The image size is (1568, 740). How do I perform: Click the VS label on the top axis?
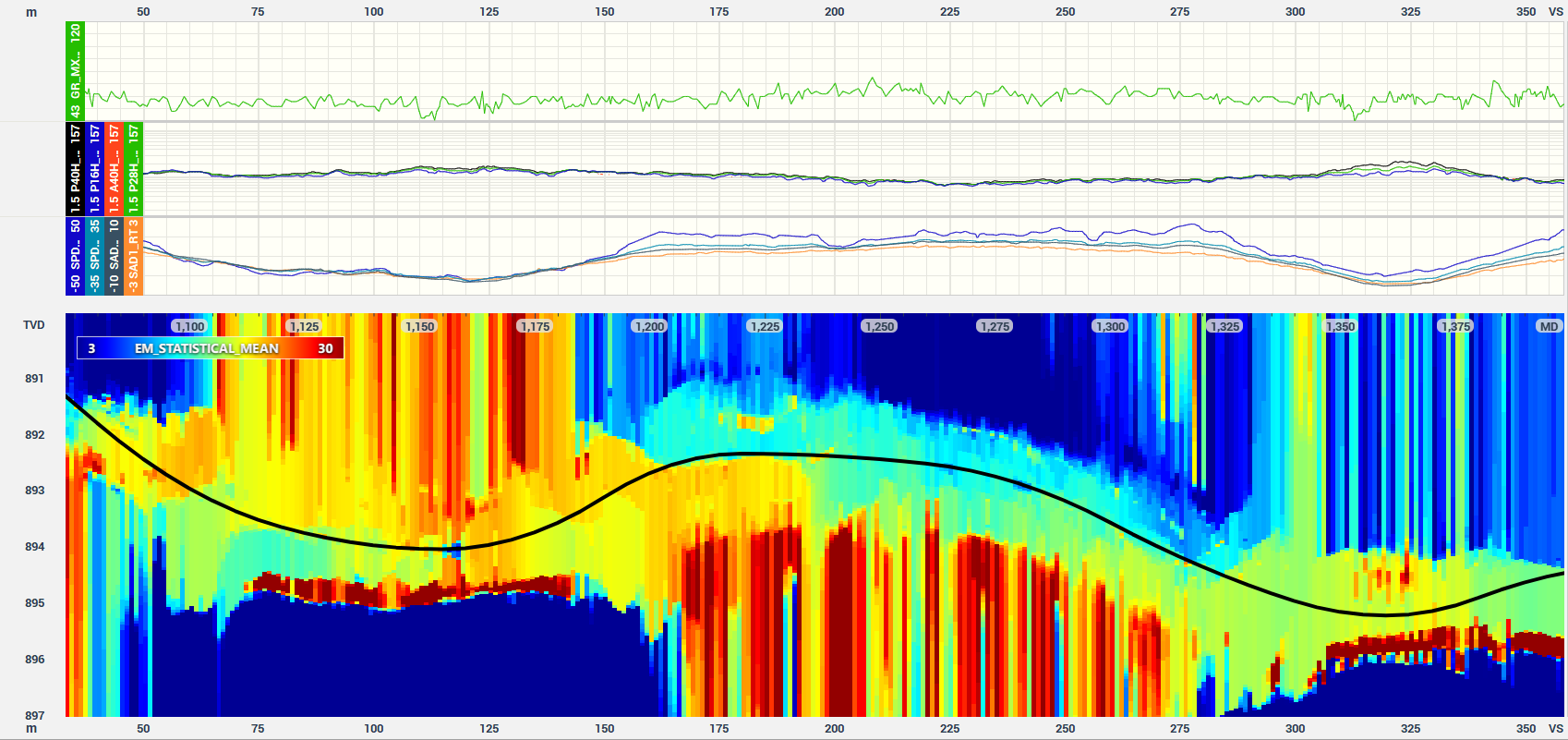(x=1556, y=11)
